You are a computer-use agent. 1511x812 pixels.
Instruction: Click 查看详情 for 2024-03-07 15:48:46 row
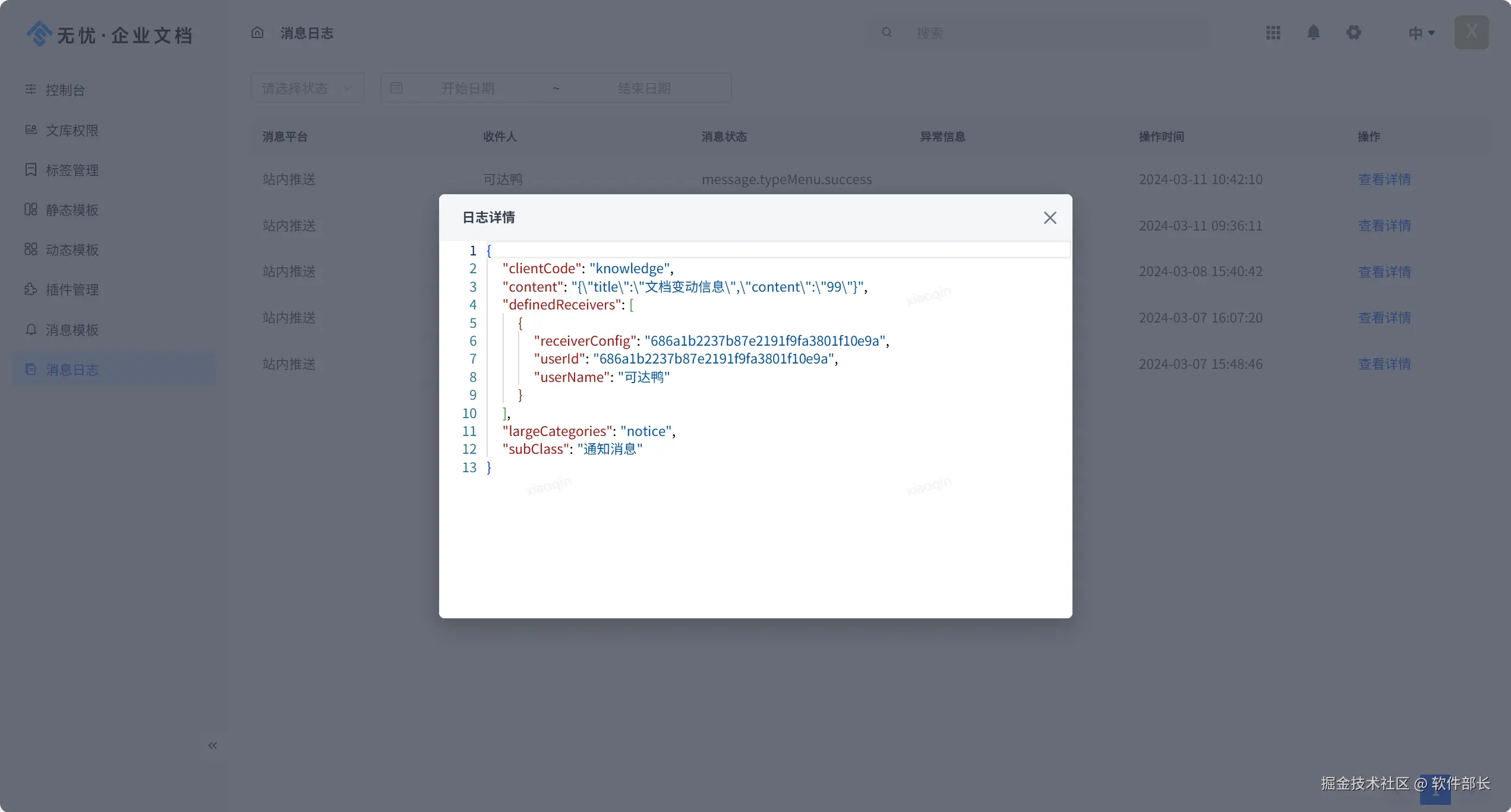(1384, 364)
